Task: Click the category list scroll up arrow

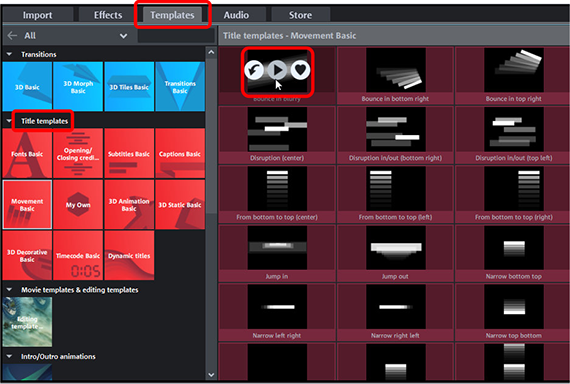Action: point(211,52)
